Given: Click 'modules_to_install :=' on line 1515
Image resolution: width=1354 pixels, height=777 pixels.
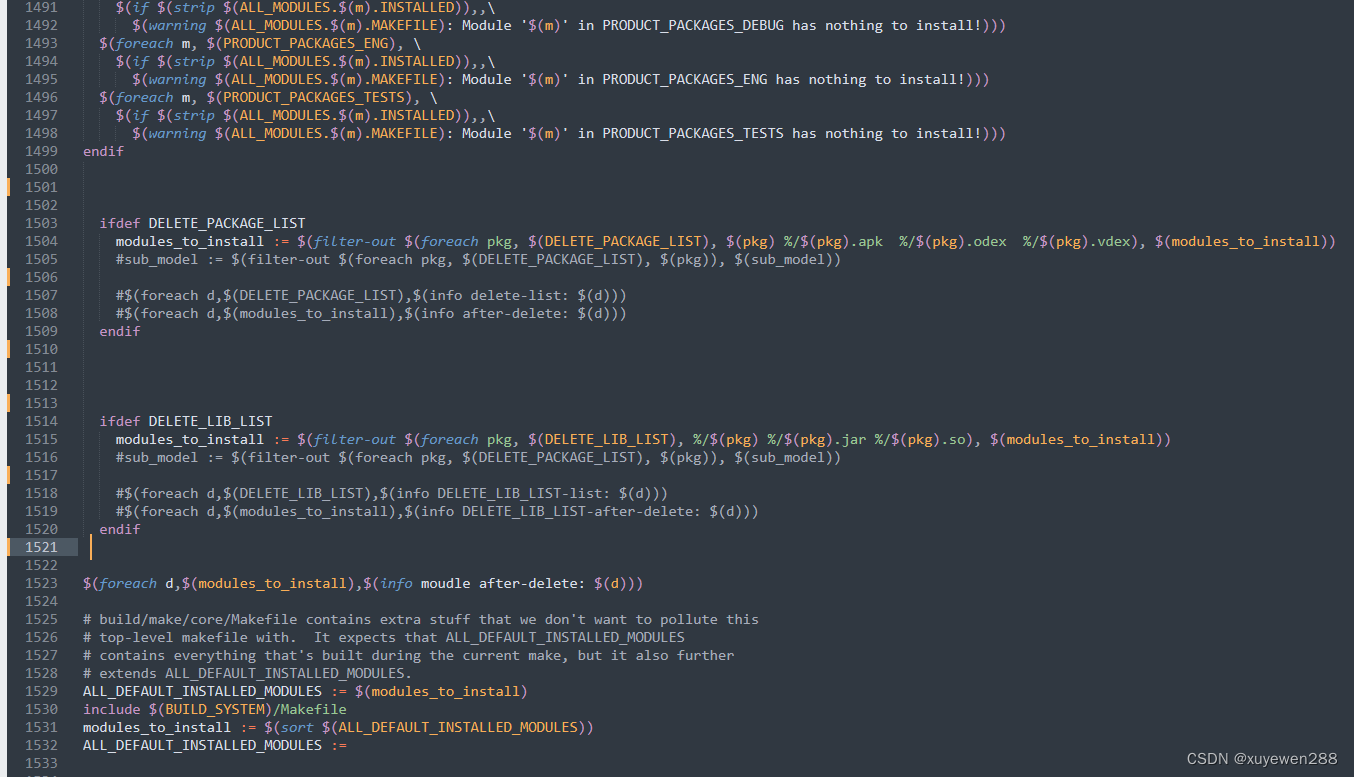Looking at the screenshot, I should pyautogui.click(x=202, y=439).
